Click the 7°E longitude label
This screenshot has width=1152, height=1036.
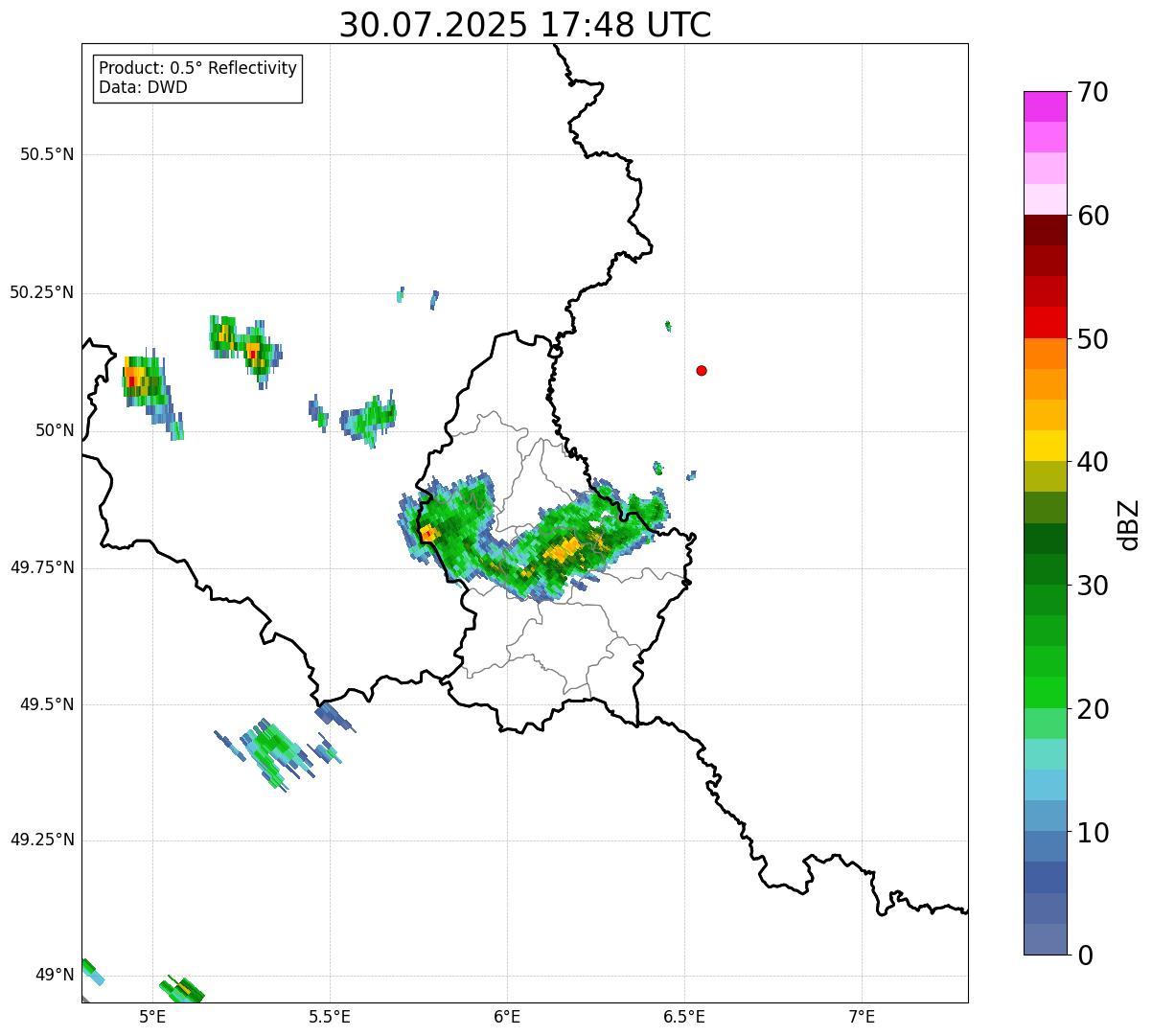click(x=862, y=1017)
